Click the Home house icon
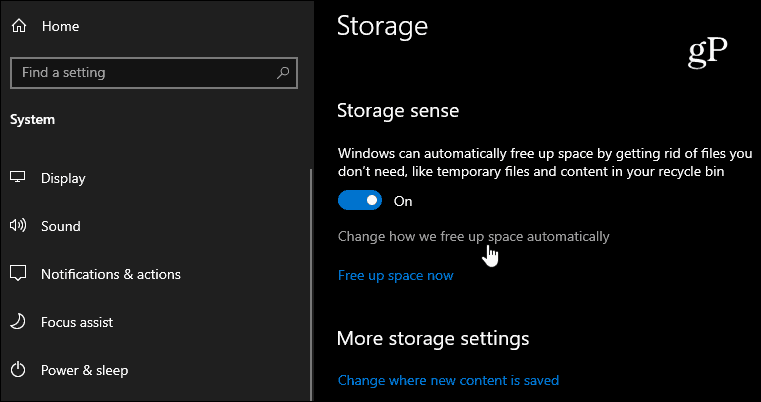This screenshot has width=761, height=402. 18,26
